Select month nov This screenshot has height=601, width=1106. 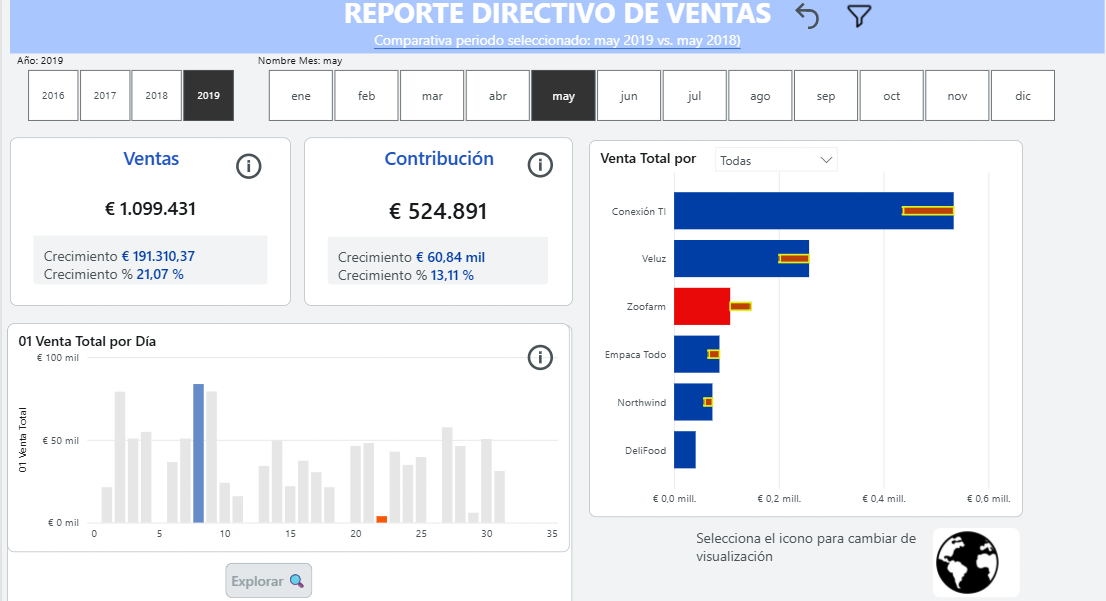pyautogui.click(x=957, y=95)
